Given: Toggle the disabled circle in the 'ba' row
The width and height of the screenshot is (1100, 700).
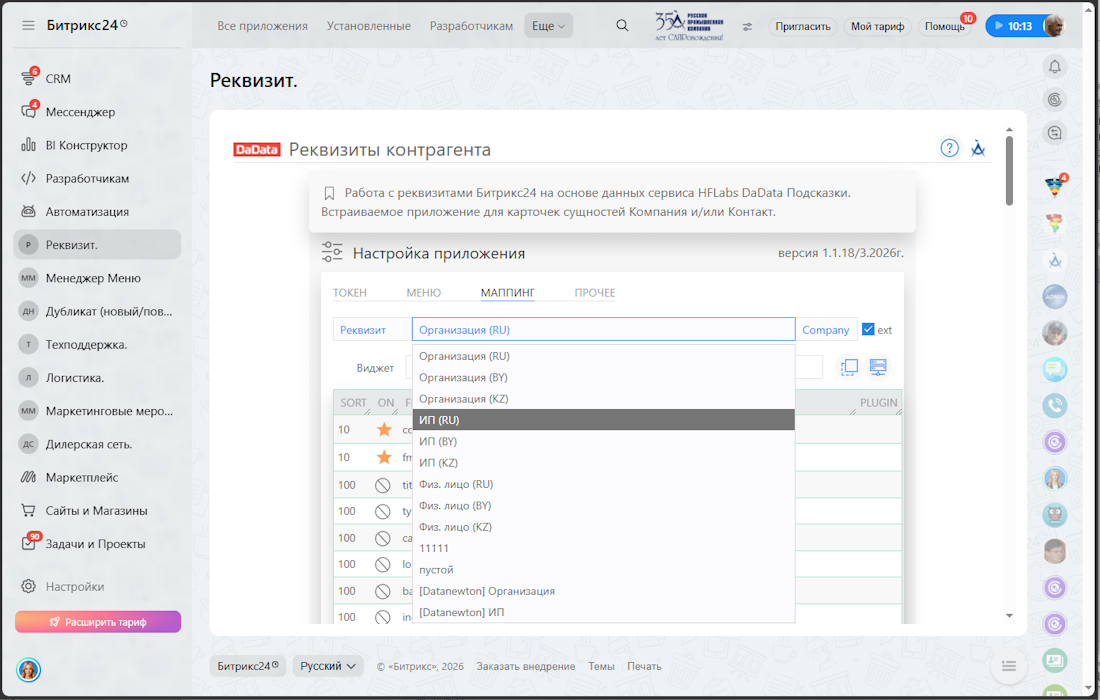Looking at the screenshot, I should click(382, 591).
